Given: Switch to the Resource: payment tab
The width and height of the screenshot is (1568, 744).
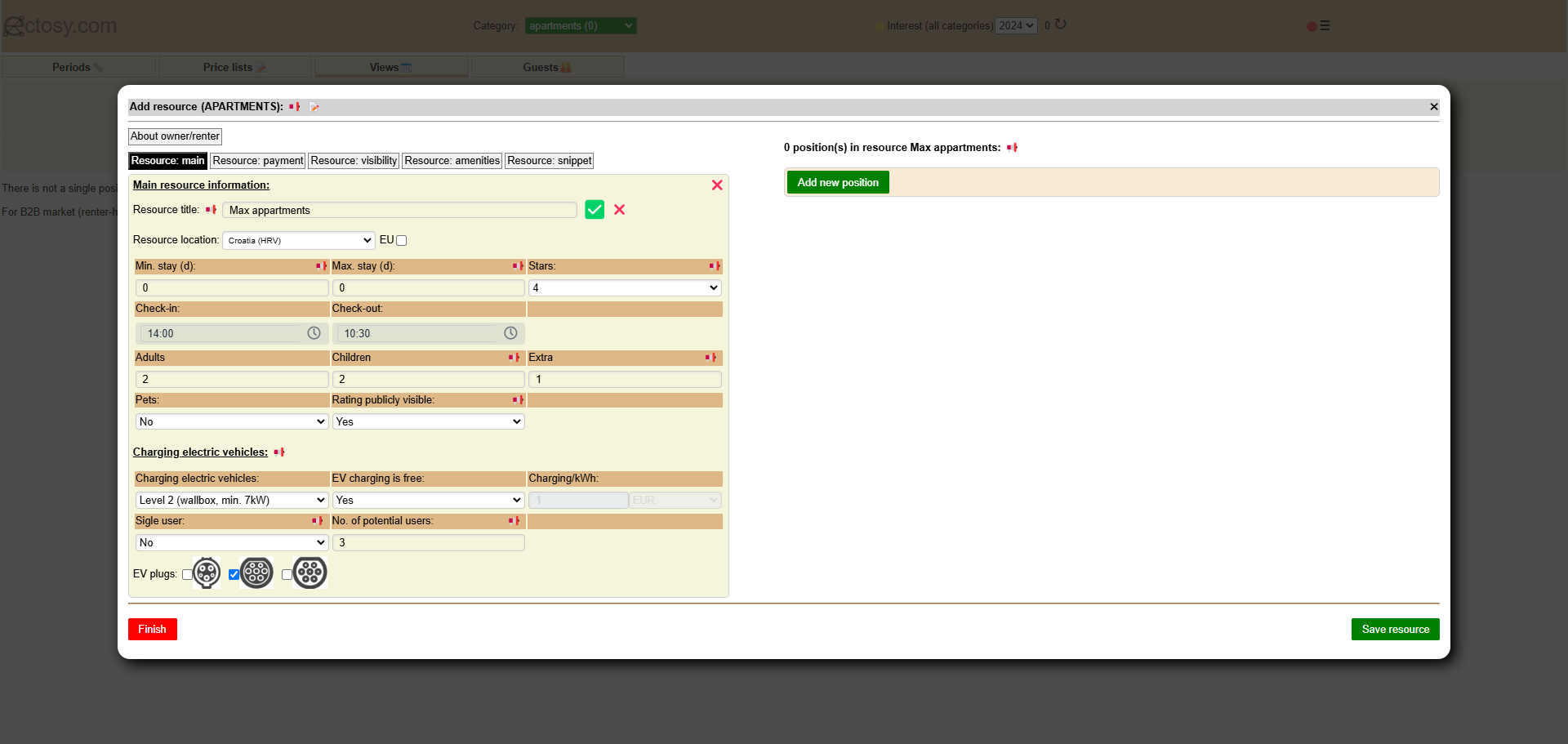Looking at the screenshot, I should click(258, 161).
